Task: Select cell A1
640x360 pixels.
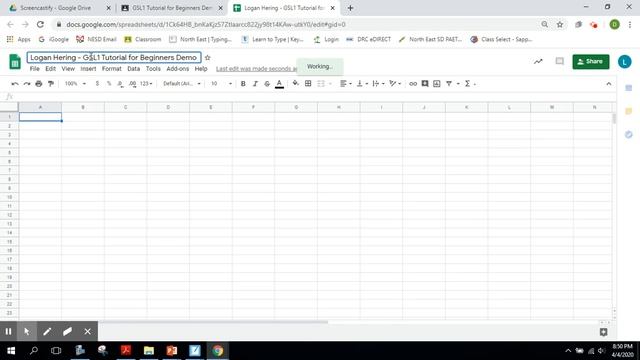Action: (x=40, y=117)
